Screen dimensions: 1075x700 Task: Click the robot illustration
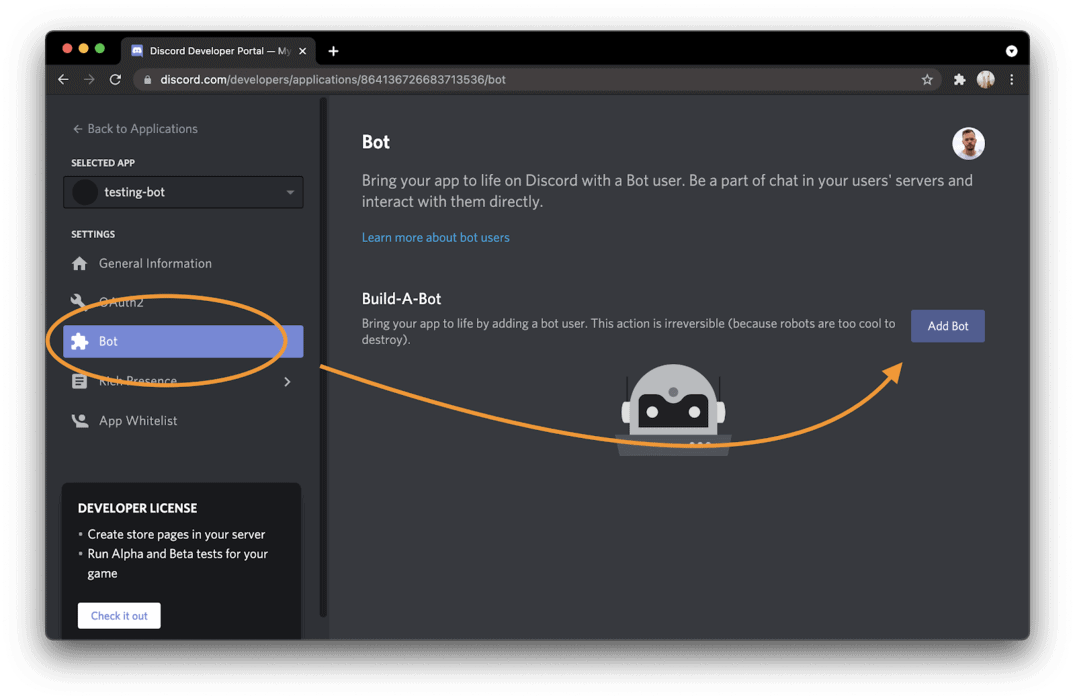click(x=673, y=409)
